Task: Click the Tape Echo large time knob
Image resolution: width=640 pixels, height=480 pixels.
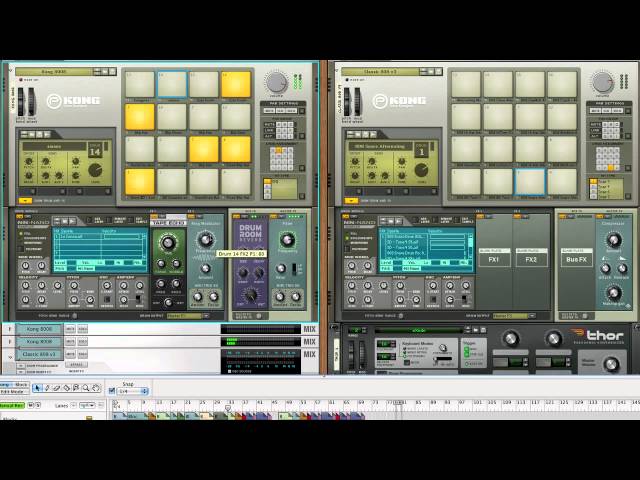Action: pyautogui.click(x=168, y=242)
